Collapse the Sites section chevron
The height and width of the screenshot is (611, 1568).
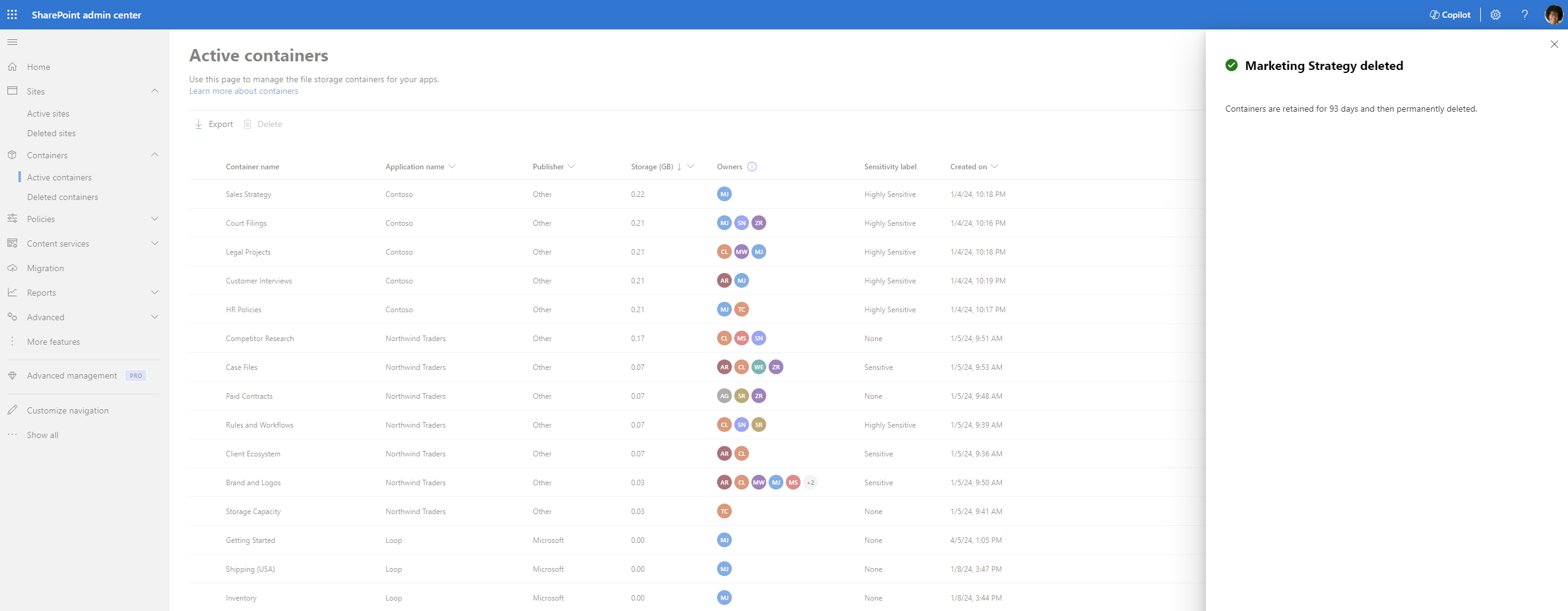[155, 91]
